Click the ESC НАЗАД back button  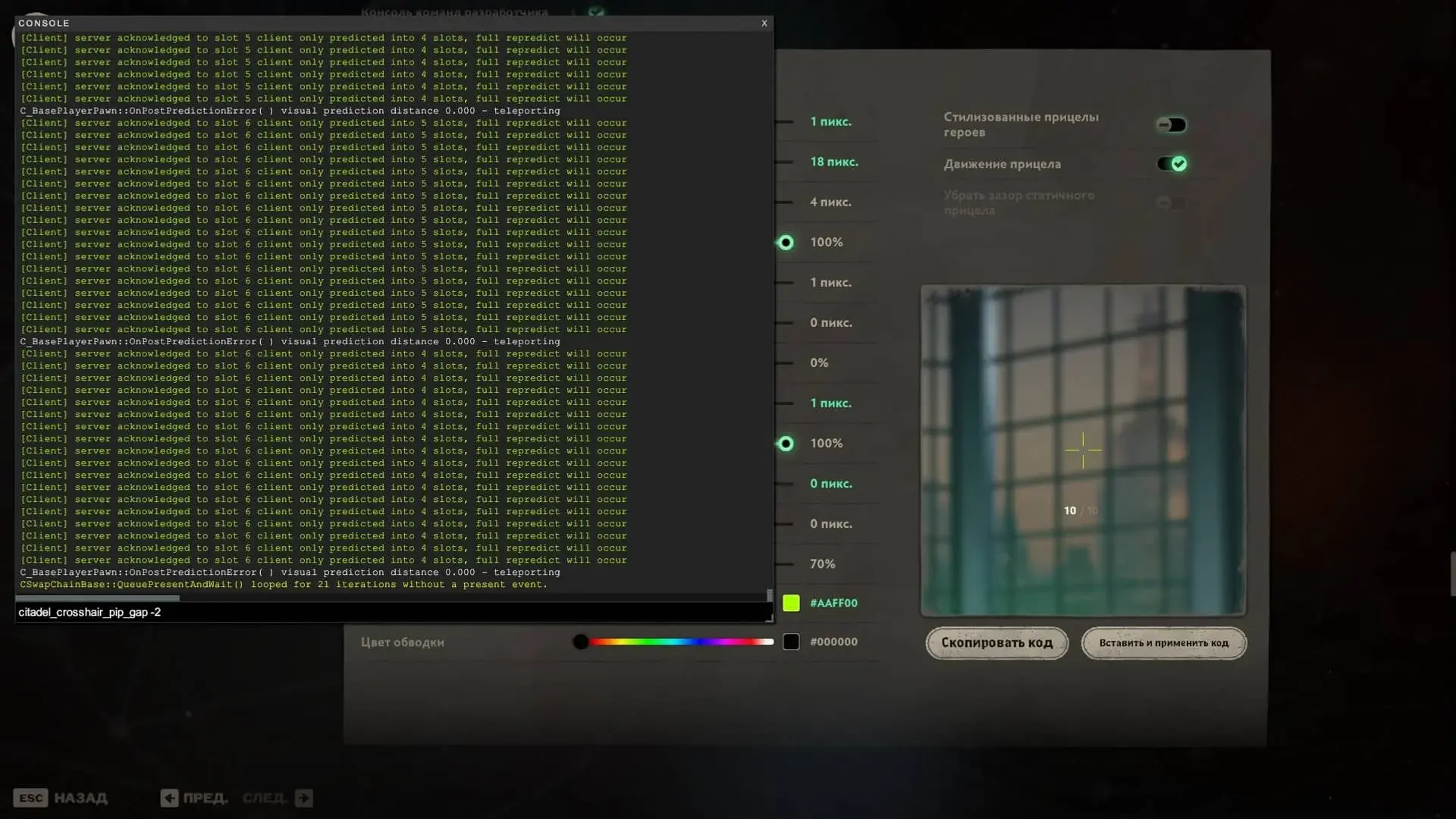60,798
